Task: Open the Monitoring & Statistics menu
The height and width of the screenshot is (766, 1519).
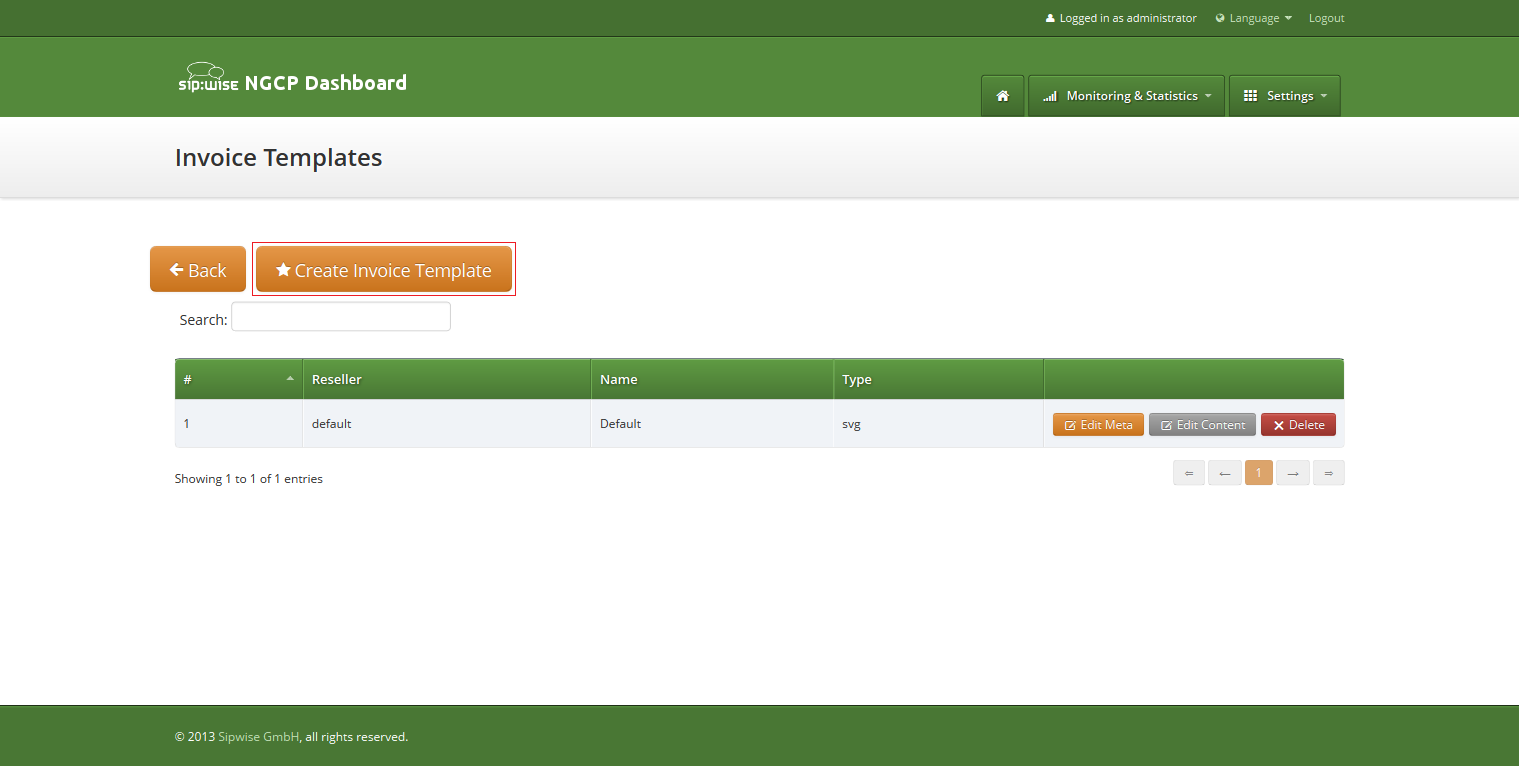Action: [1126, 95]
